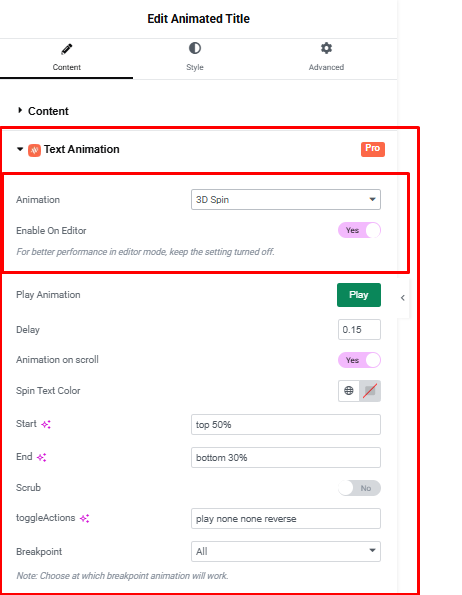
Task: Turn off Animation on scroll switch
Action: tap(359, 360)
